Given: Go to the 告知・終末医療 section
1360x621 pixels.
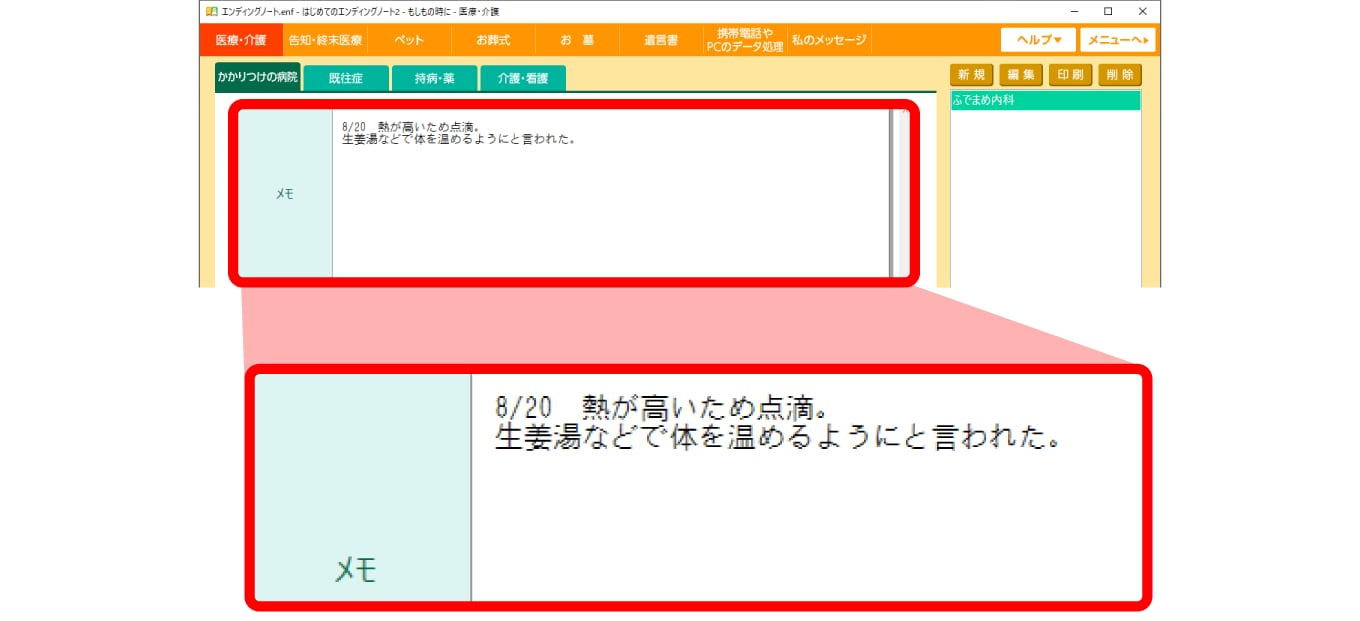Looking at the screenshot, I should point(325,40).
